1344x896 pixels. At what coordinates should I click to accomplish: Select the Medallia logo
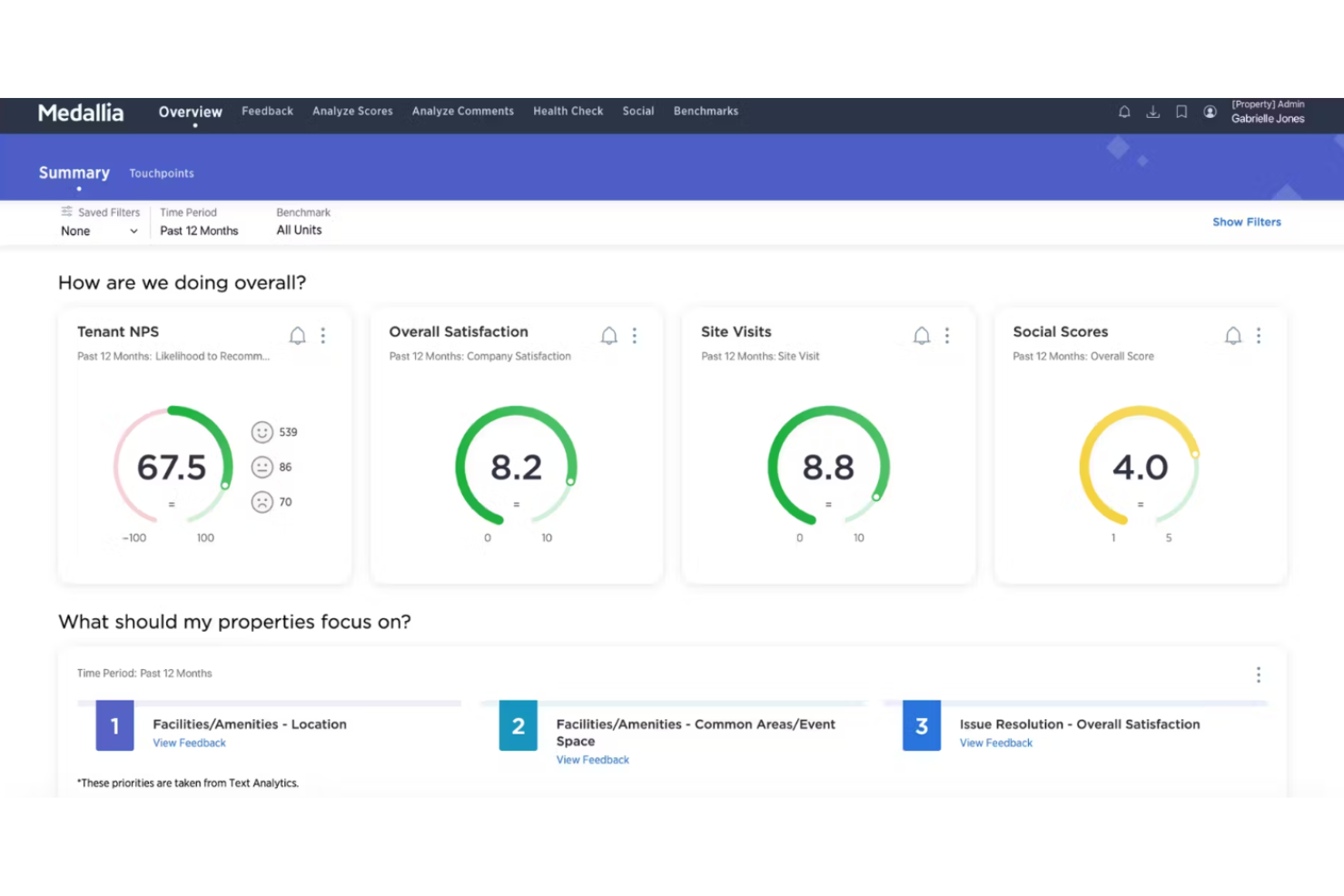coord(81,113)
